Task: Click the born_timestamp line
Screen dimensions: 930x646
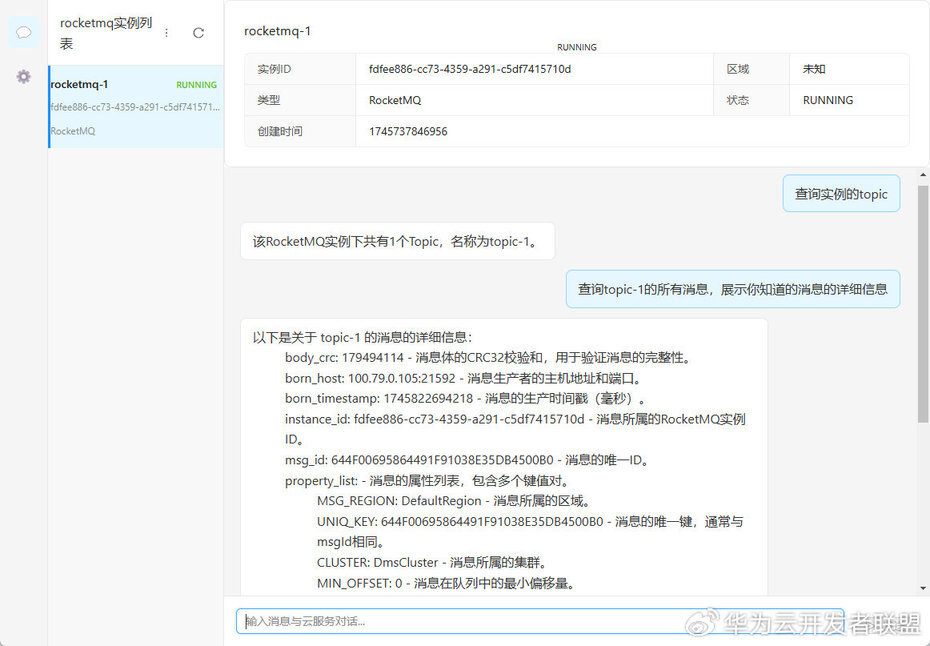Action: click(466, 399)
